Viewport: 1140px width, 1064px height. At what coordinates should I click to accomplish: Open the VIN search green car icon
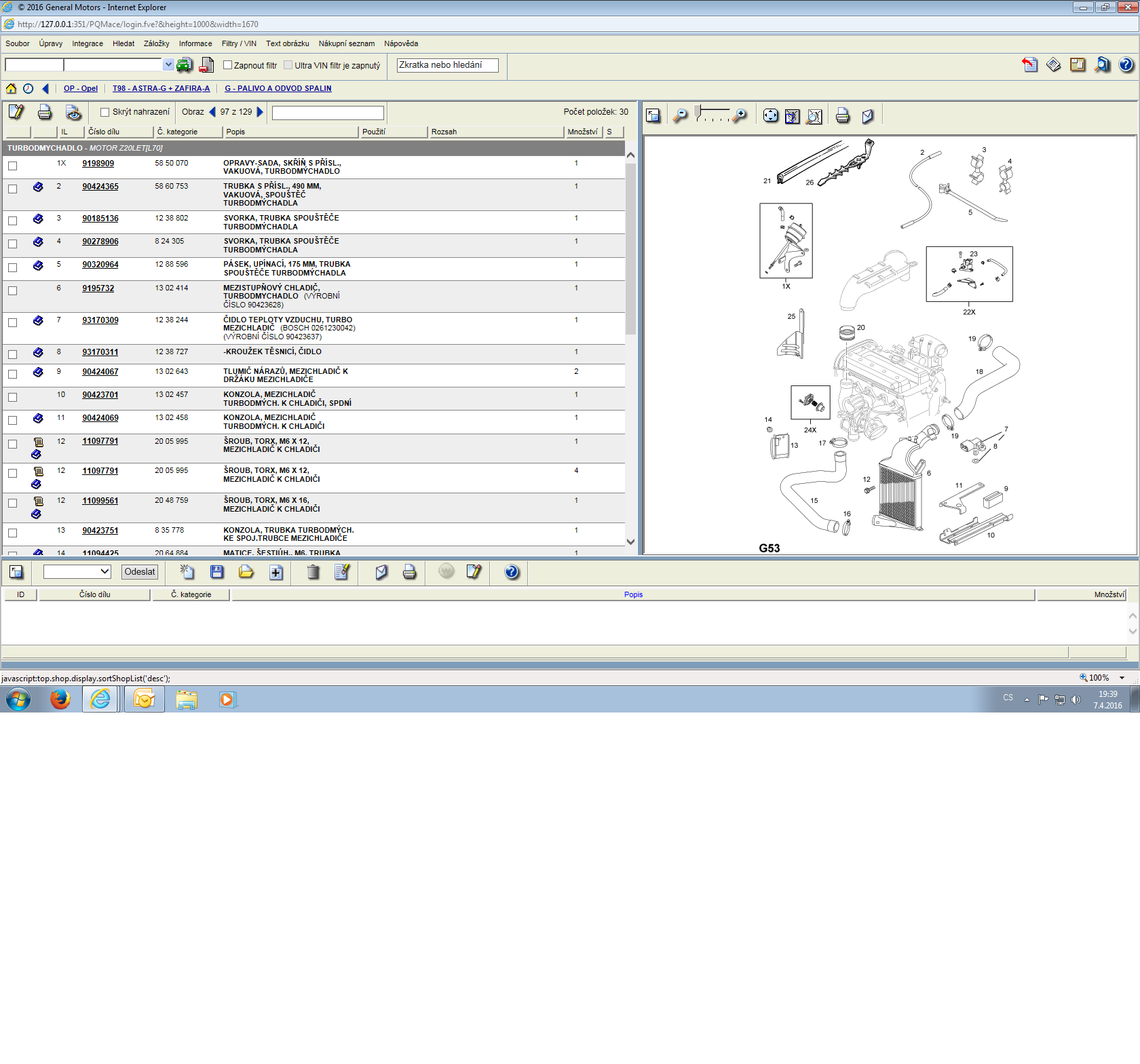pos(184,65)
